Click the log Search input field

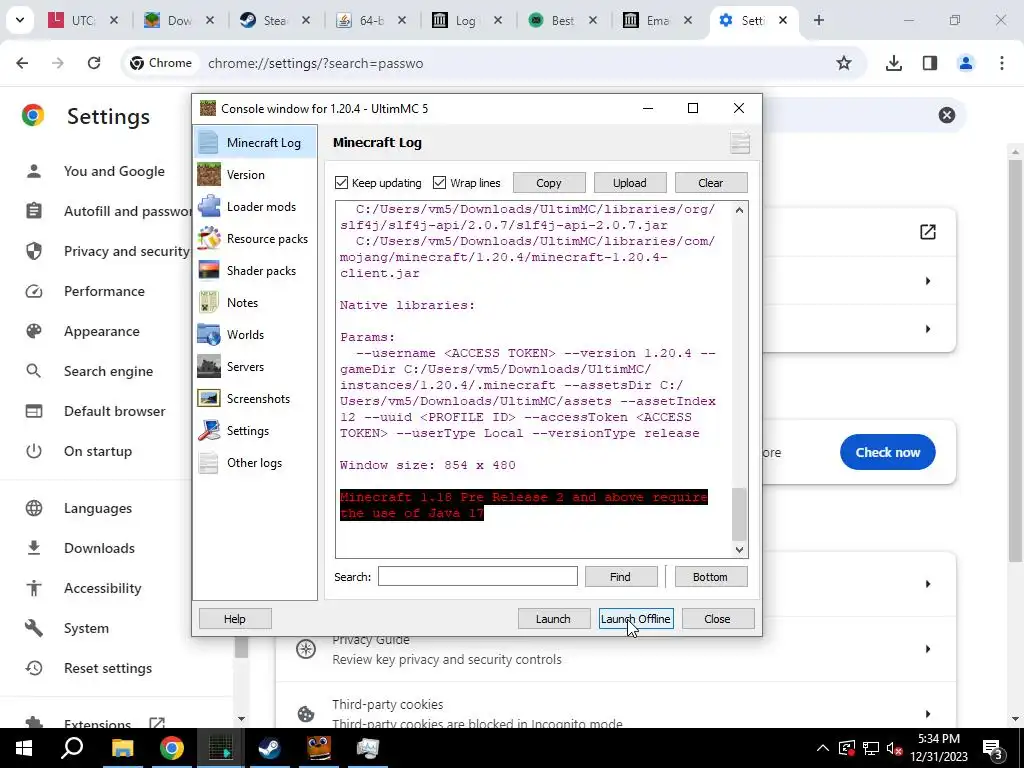click(477, 577)
